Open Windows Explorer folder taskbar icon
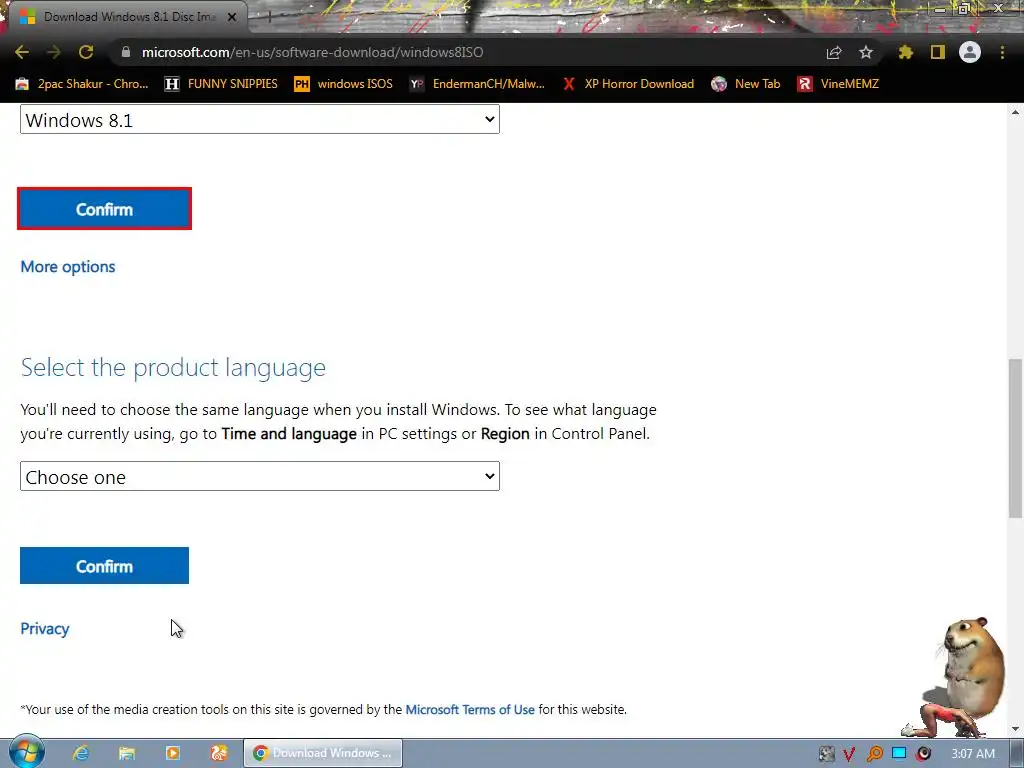Image resolution: width=1024 pixels, height=768 pixels. (x=127, y=753)
